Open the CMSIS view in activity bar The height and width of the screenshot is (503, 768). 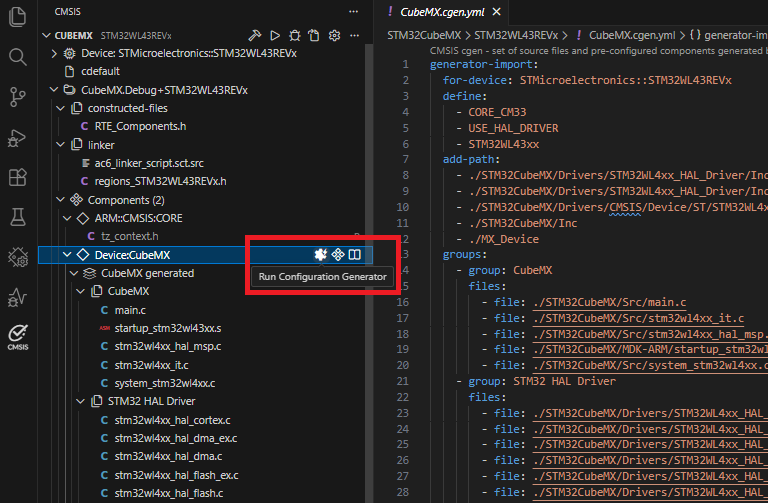click(x=18, y=337)
